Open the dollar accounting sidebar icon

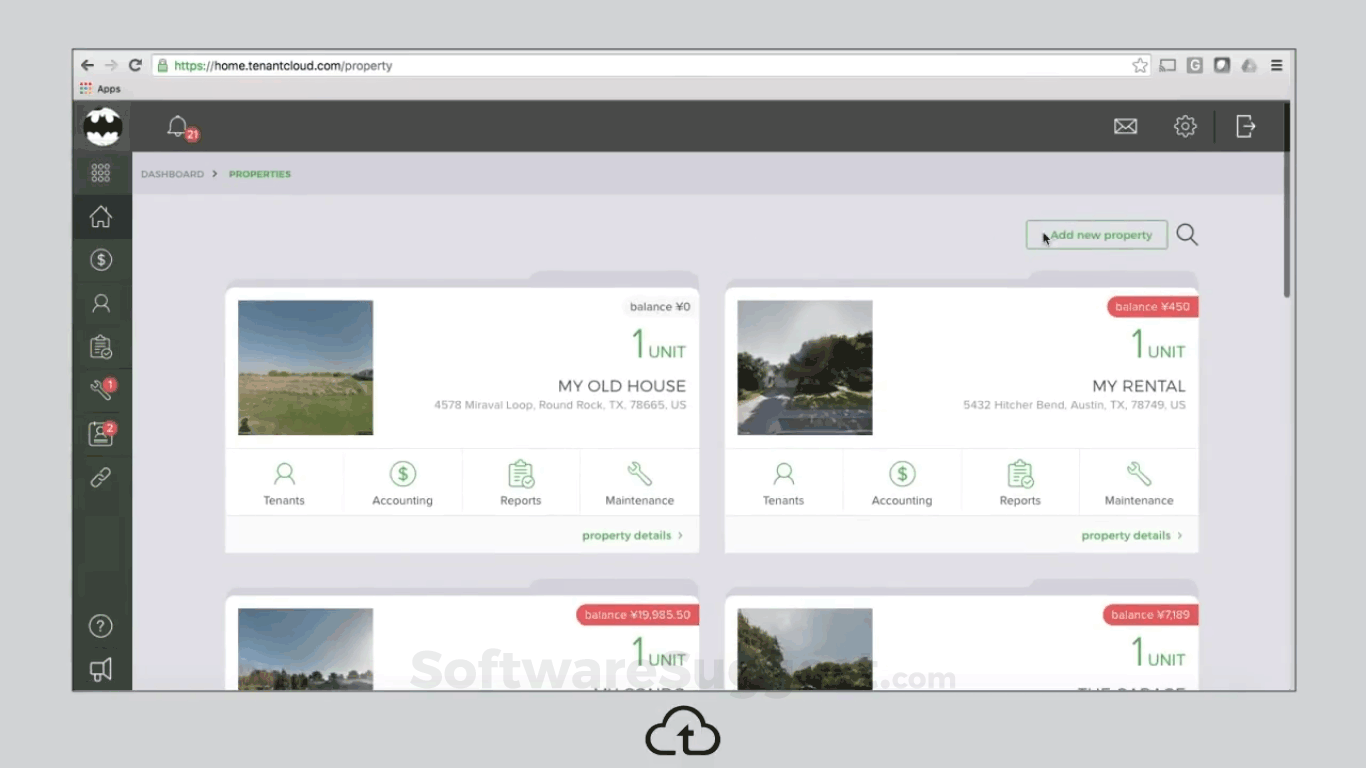tap(101, 260)
